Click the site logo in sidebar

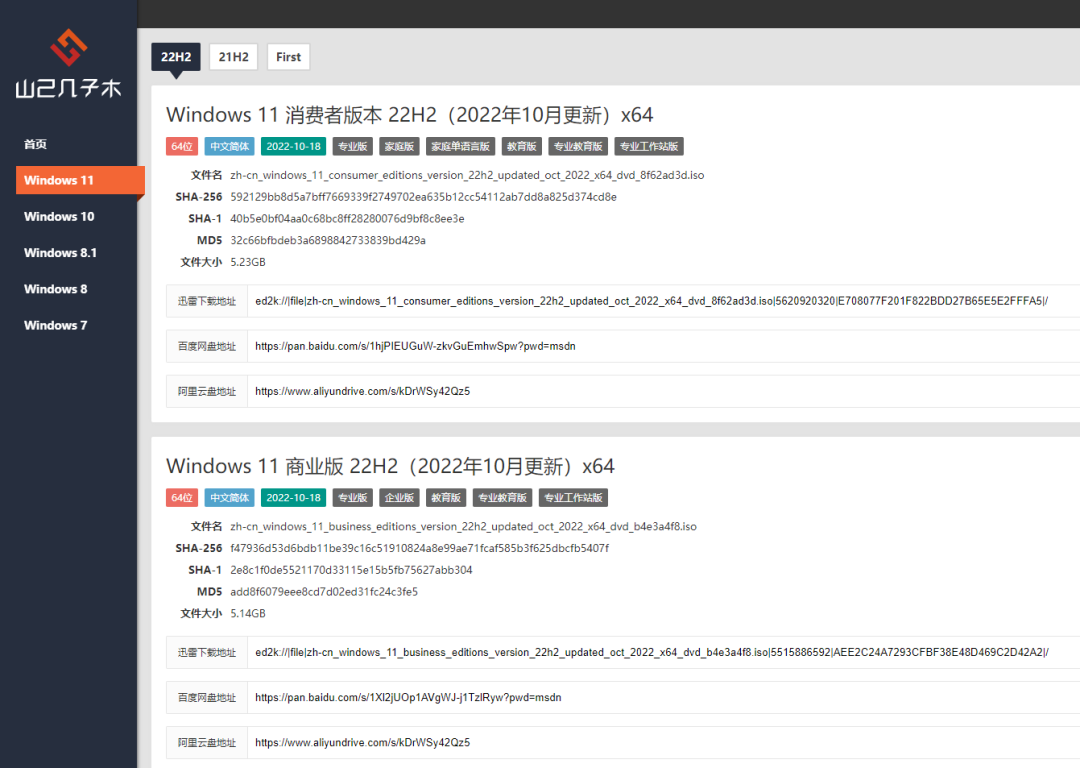[x=68, y=64]
